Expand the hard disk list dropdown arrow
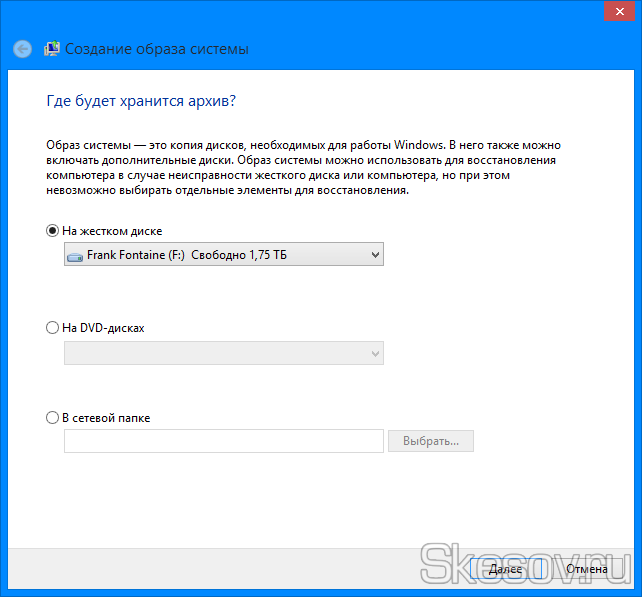The image size is (642, 597). (375, 256)
